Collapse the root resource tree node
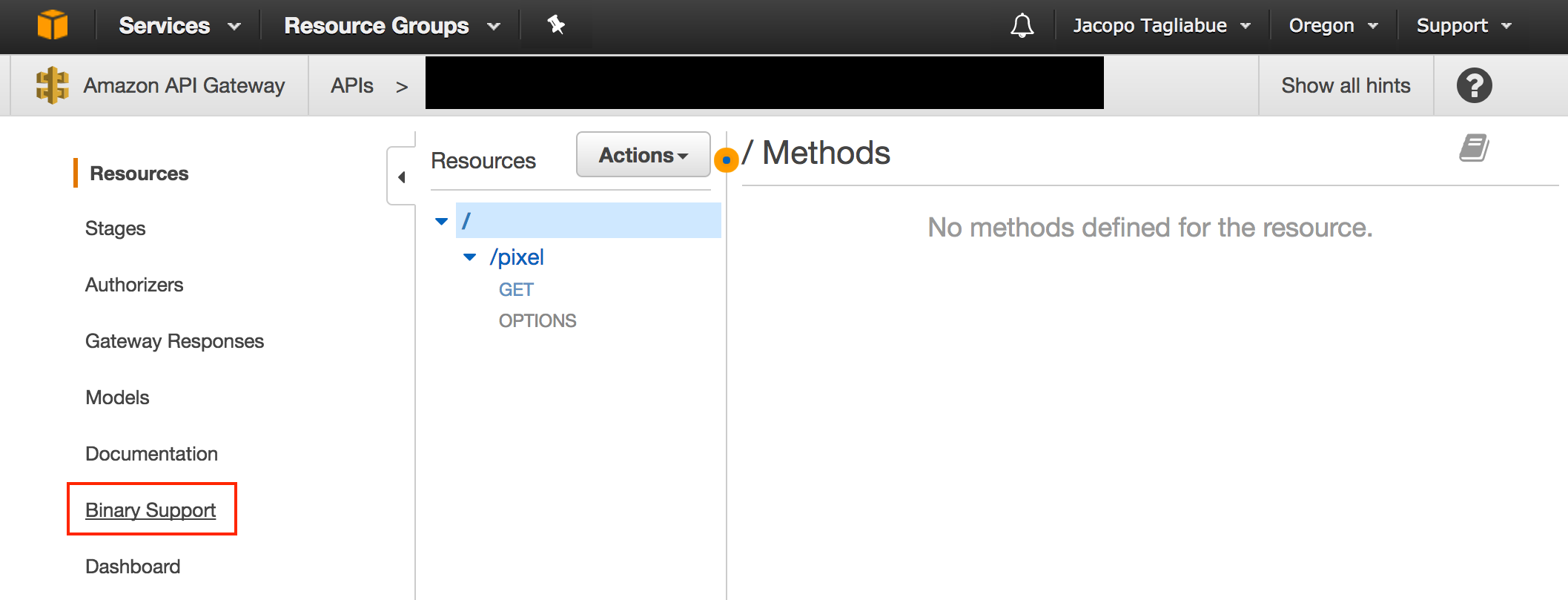 pyautogui.click(x=441, y=221)
